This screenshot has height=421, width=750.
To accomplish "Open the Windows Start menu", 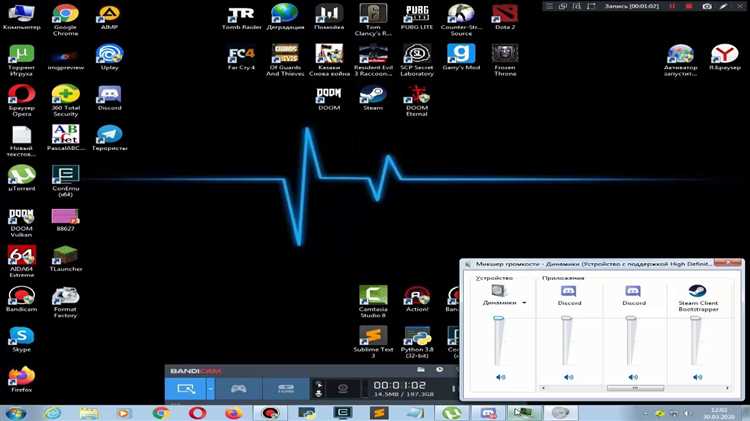I will point(16,413).
